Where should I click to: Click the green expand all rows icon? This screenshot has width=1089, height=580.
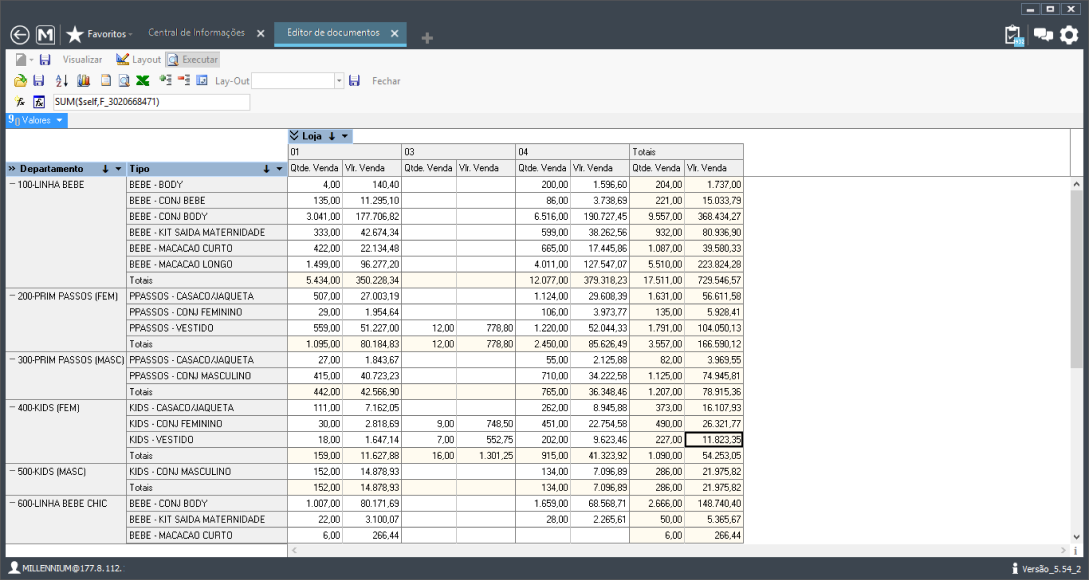click(165, 81)
